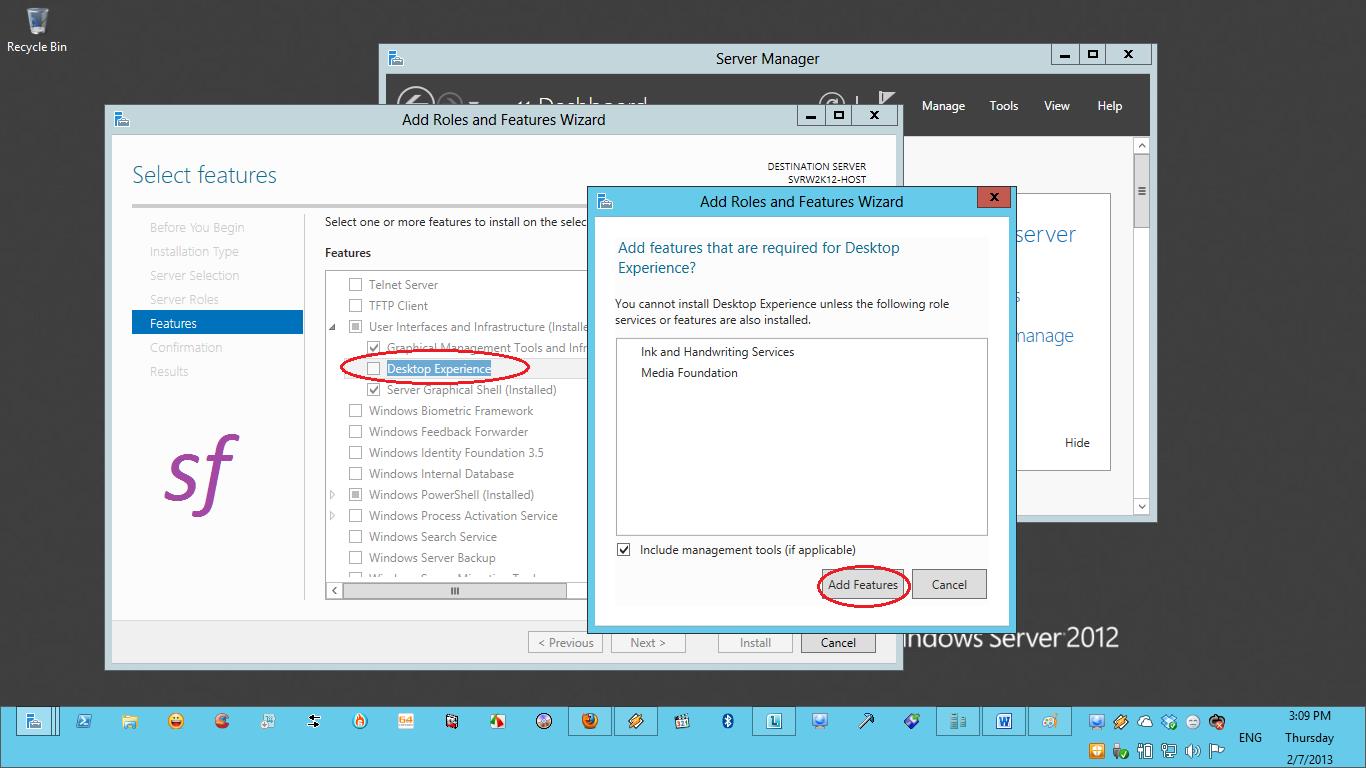Click the CD disc taskbar icon

point(544,721)
